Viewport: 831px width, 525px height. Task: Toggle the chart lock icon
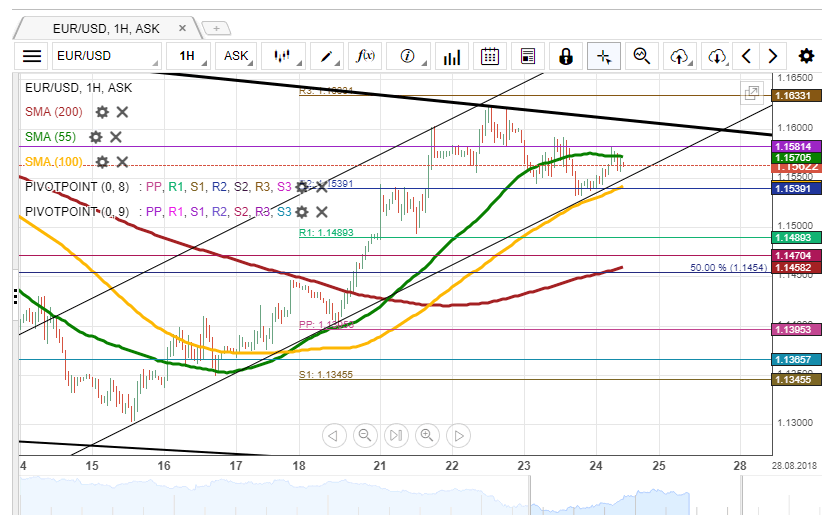(566, 56)
